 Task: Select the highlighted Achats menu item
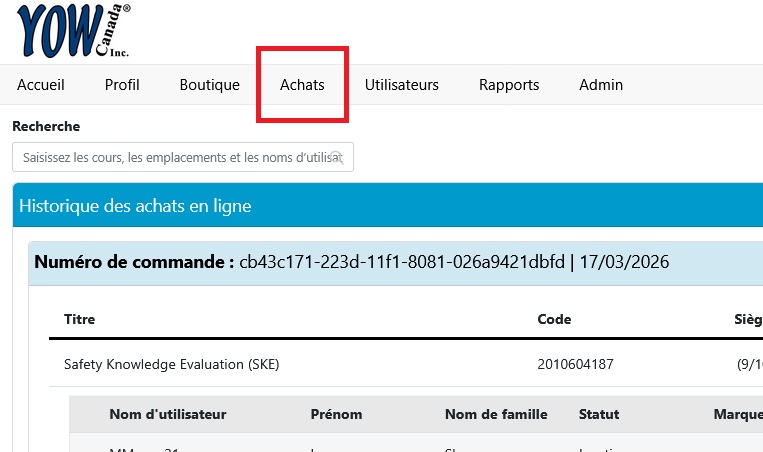(302, 85)
